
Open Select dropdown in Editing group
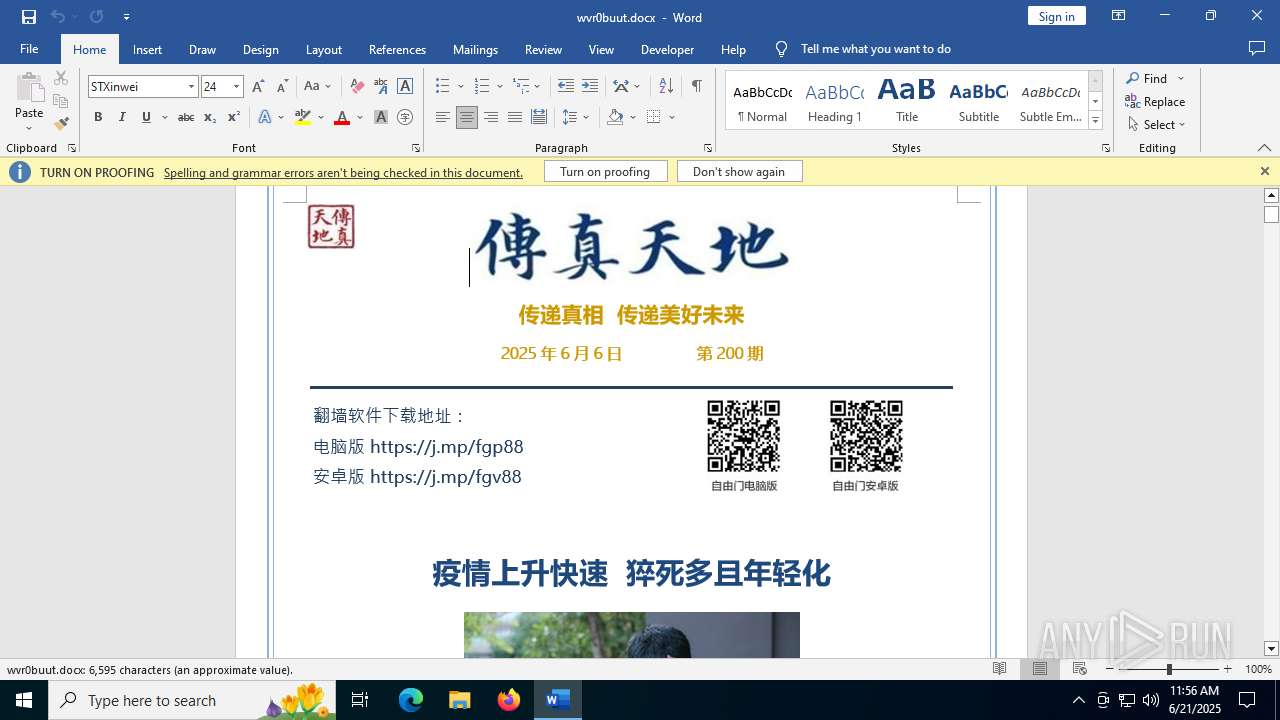tap(1156, 125)
